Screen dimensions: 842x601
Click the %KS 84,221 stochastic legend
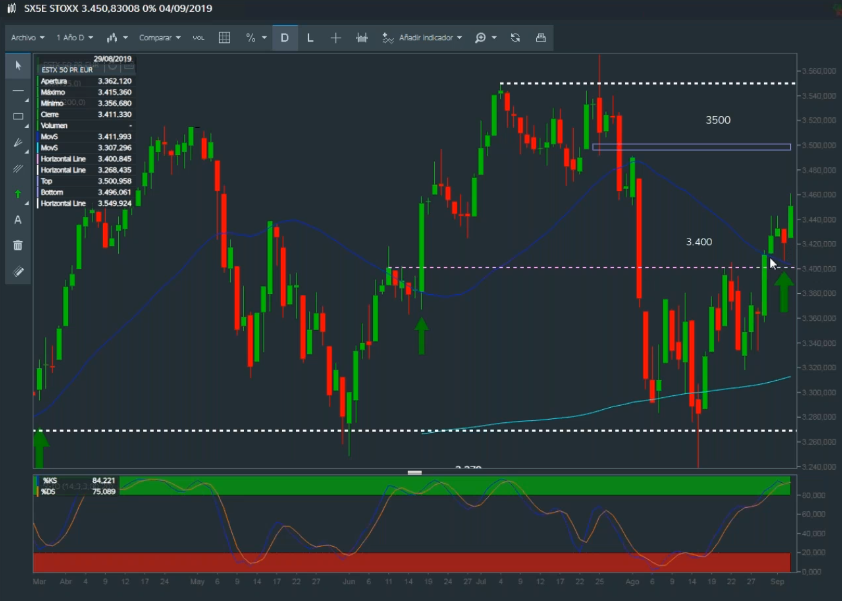76,481
